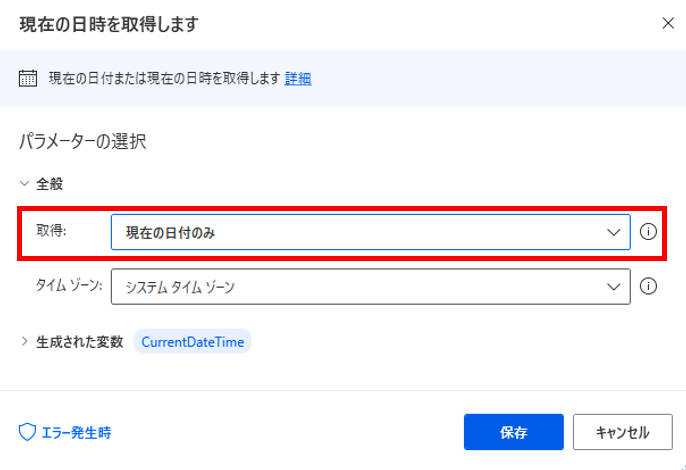Image resolution: width=686 pixels, height=470 pixels.
Task: Open the 取得 dropdown showing 現在の日付のみ
Action: point(371,232)
